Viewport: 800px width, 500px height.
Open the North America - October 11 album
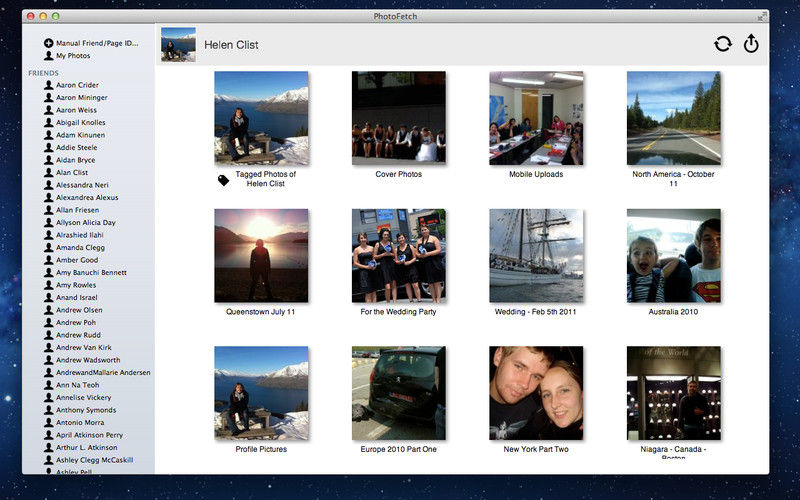673,118
